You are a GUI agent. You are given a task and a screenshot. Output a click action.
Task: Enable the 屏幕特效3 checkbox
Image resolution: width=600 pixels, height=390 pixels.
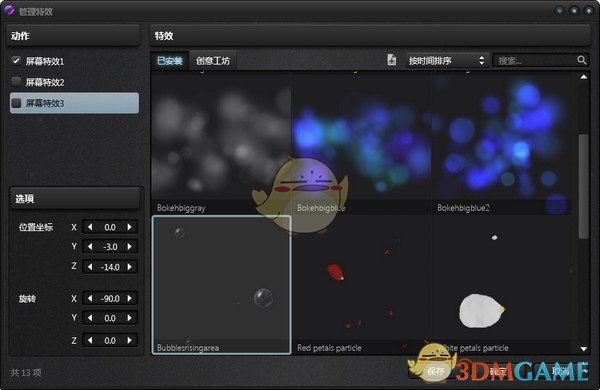pos(16,103)
